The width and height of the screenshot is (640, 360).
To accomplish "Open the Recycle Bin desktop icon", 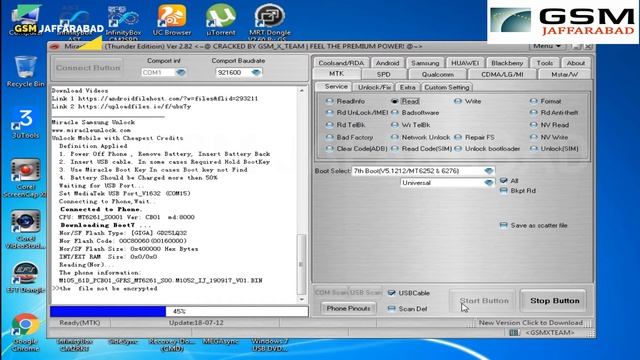I will pos(25,71).
